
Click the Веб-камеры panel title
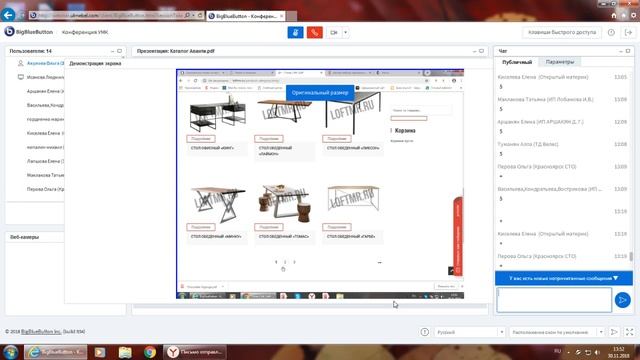pos(24,237)
